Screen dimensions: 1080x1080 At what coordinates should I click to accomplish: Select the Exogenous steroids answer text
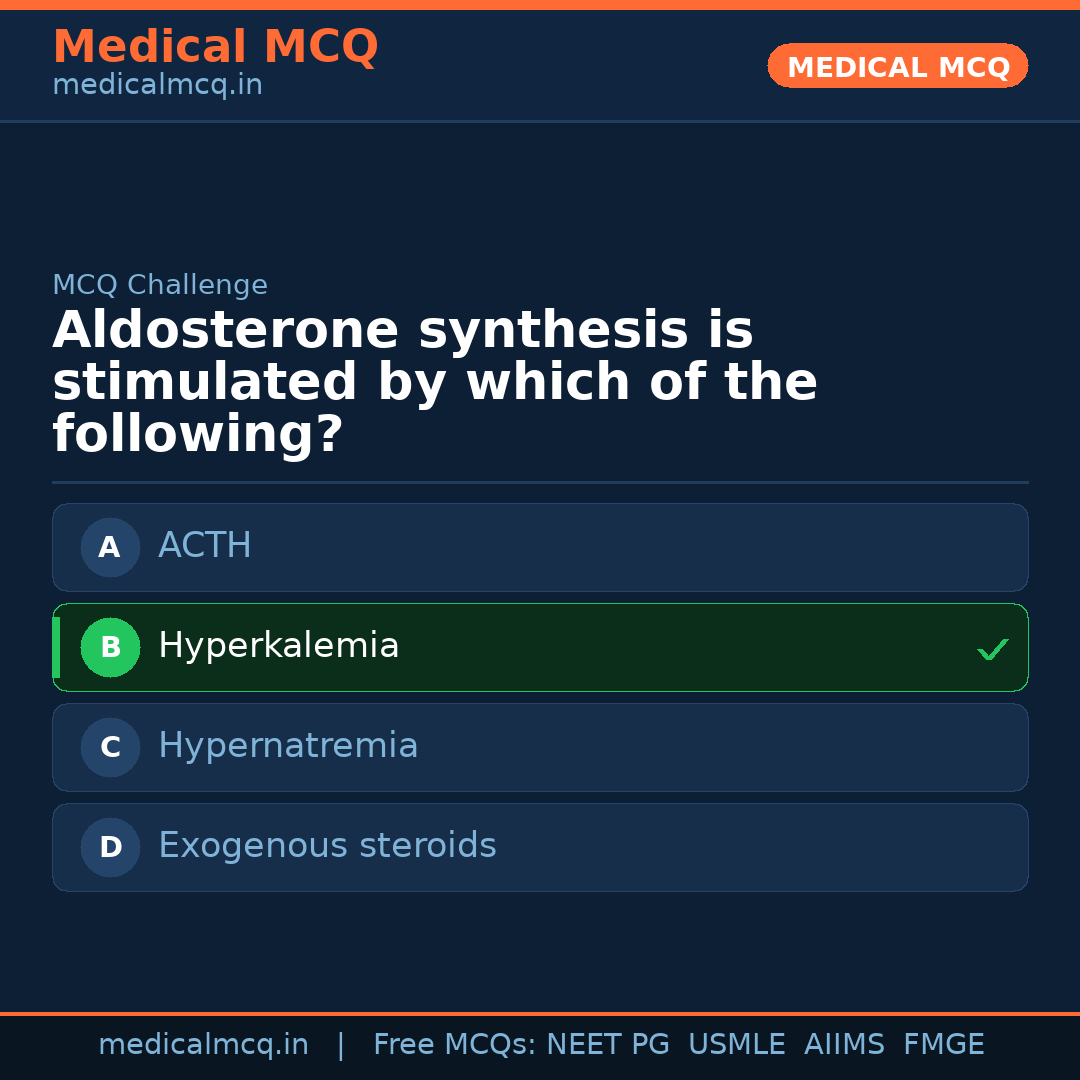tap(327, 846)
